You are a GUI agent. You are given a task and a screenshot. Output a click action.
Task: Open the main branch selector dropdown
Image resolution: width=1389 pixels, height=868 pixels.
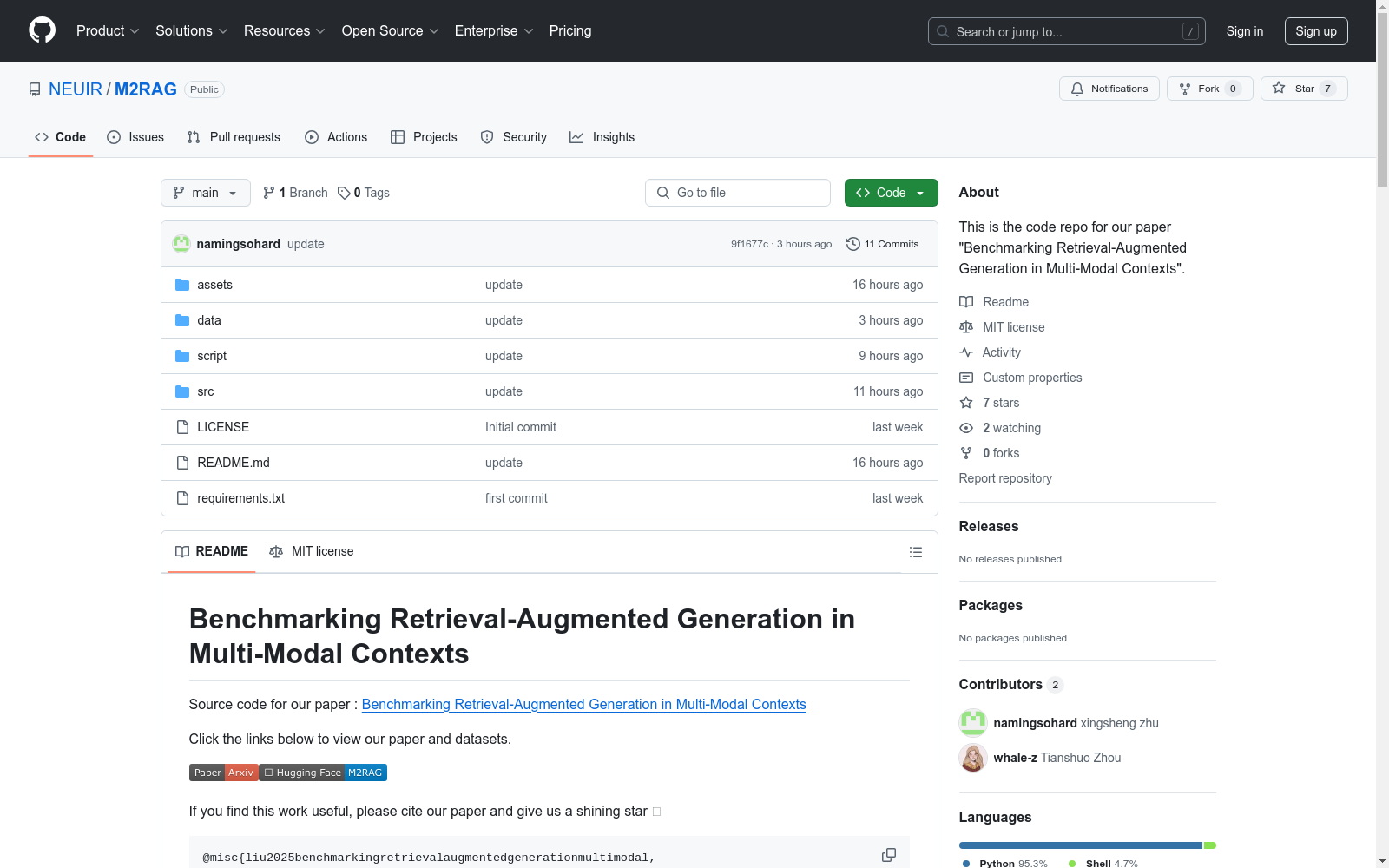(x=206, y=193)
